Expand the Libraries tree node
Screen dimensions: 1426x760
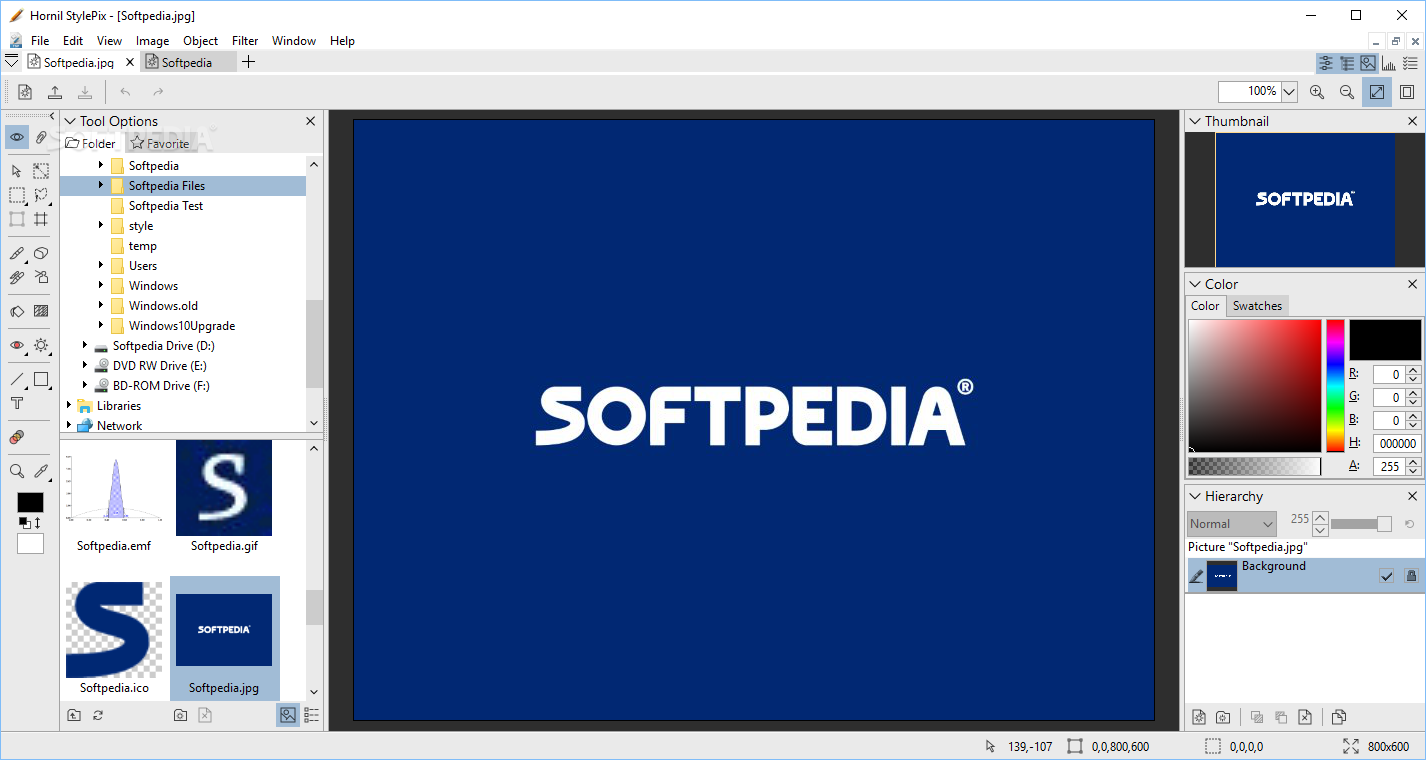(69, 405)
